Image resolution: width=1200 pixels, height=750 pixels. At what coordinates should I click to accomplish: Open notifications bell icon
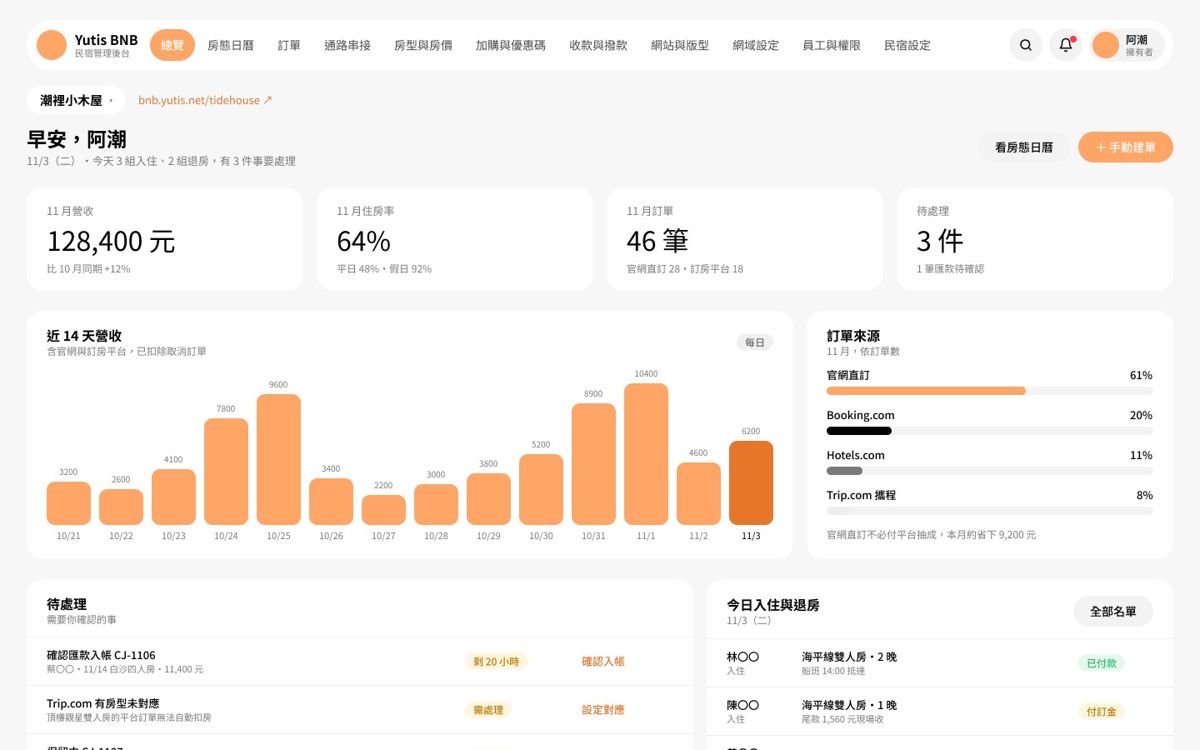1066,45
